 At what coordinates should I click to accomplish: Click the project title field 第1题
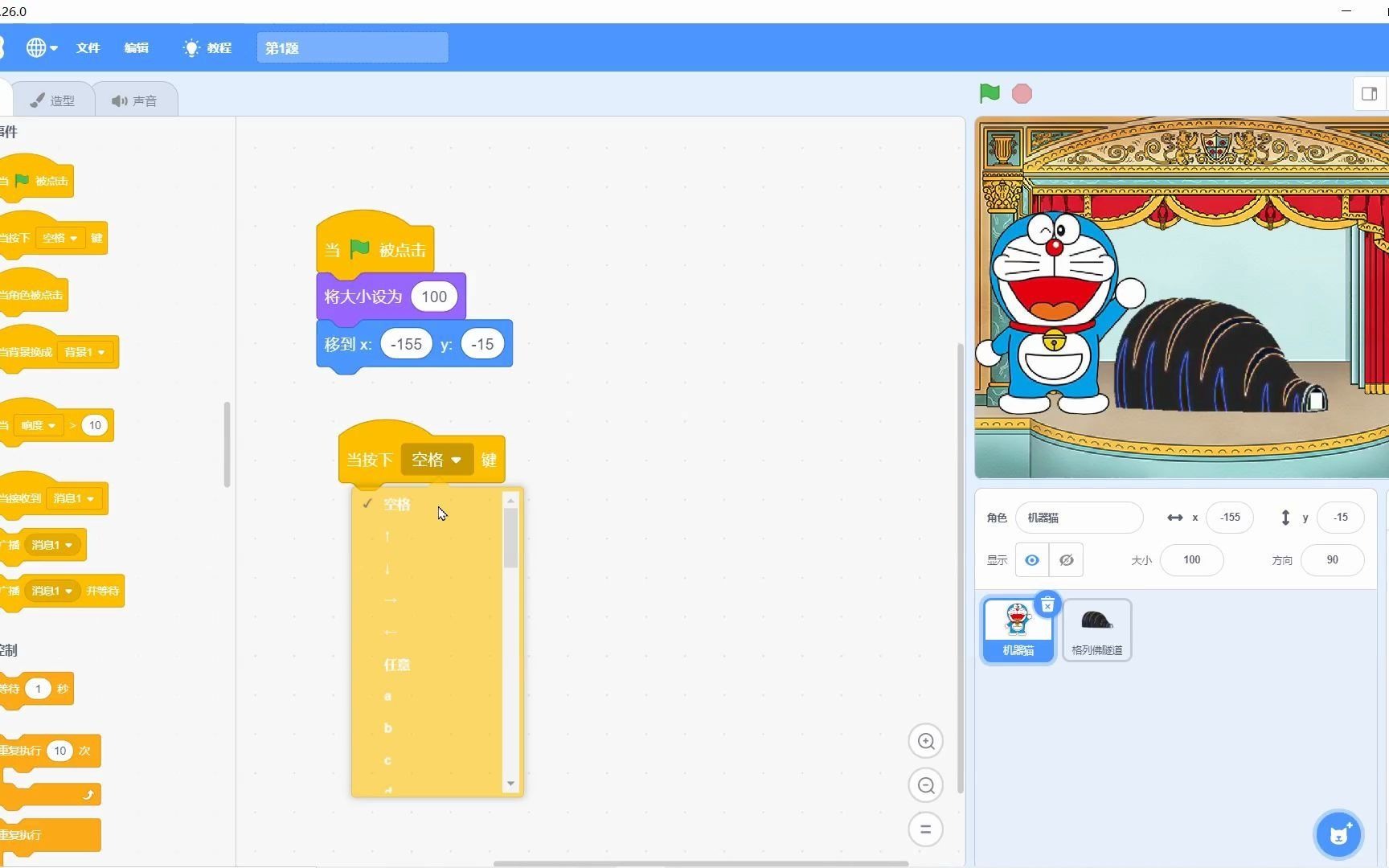click(x=352, y=47)
